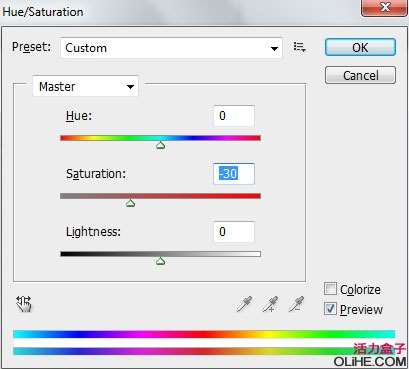Click the Saturation value field showing -30
The width and height of the screenshot is (409, 369).
tap(234, 174)
